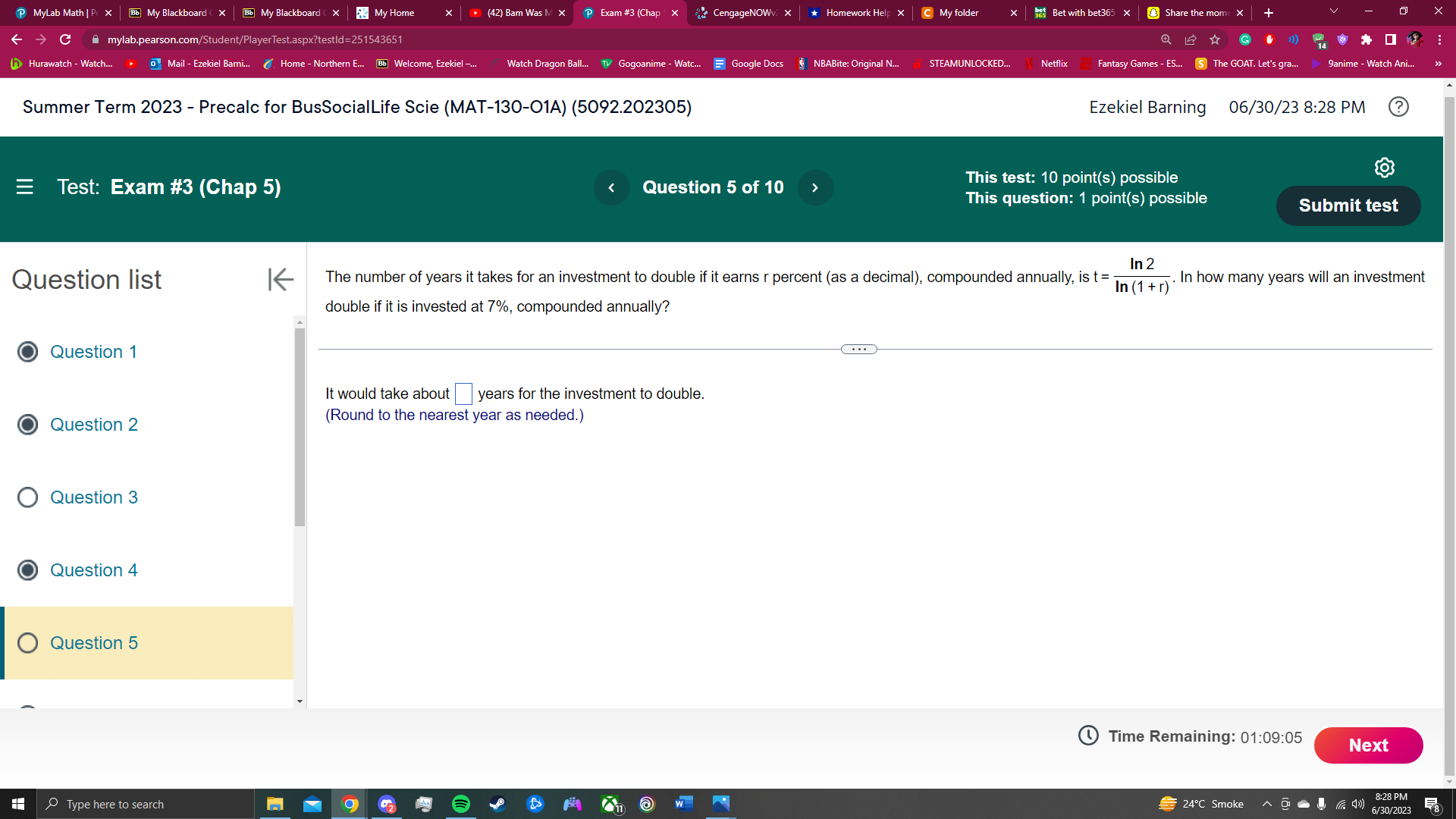Image resolution: width=1456 pixels, height=819 pixels.
Task: Go to the next question arrow
Action: 815,187
